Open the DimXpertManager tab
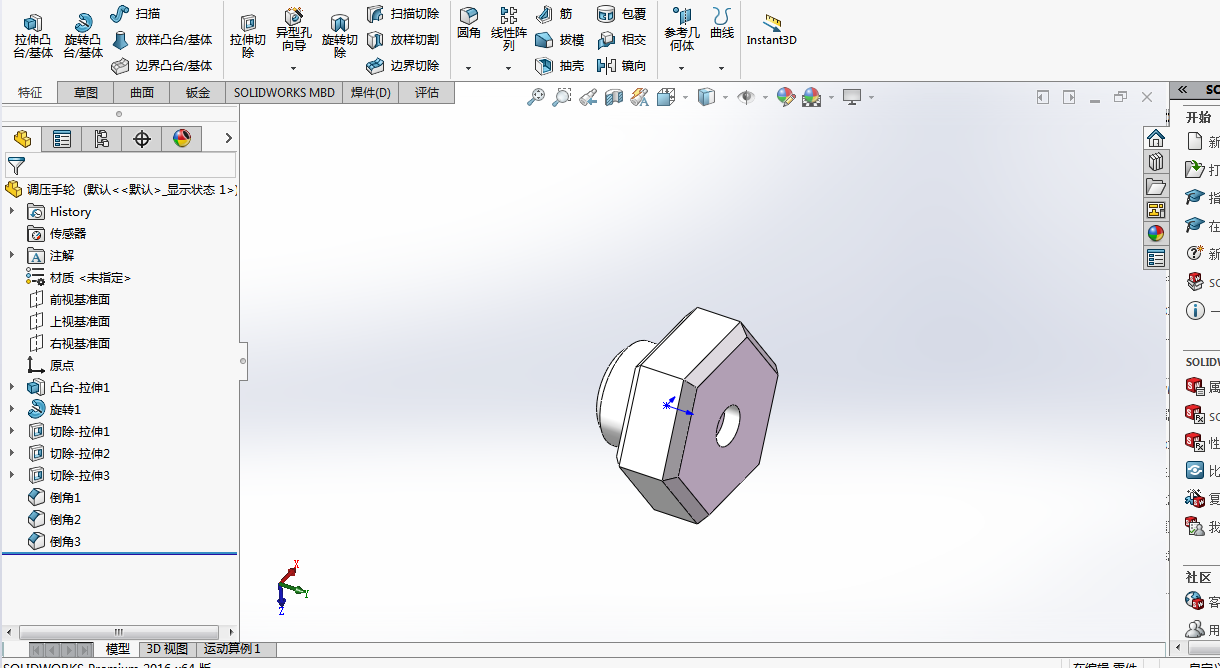 [x=142, y=139]
